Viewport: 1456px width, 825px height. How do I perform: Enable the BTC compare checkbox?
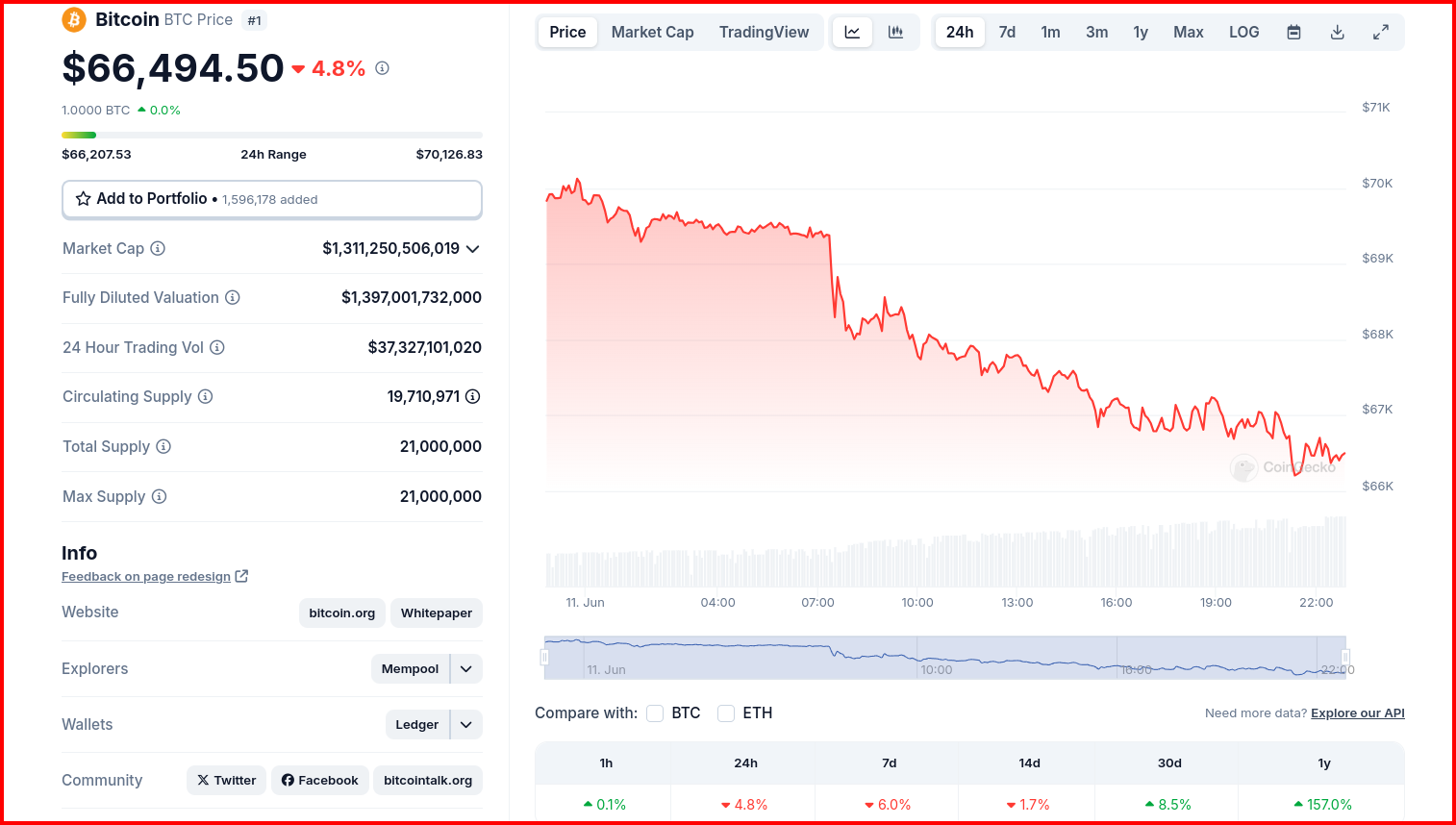[x=655, y=712]
